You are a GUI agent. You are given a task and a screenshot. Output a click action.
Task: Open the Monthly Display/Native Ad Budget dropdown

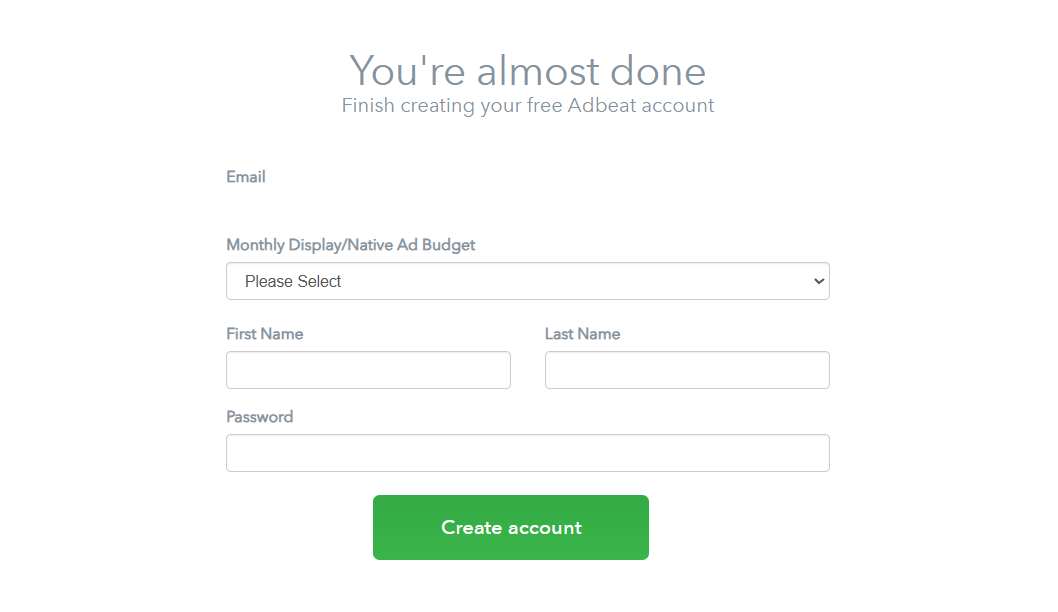pos(528,281)
